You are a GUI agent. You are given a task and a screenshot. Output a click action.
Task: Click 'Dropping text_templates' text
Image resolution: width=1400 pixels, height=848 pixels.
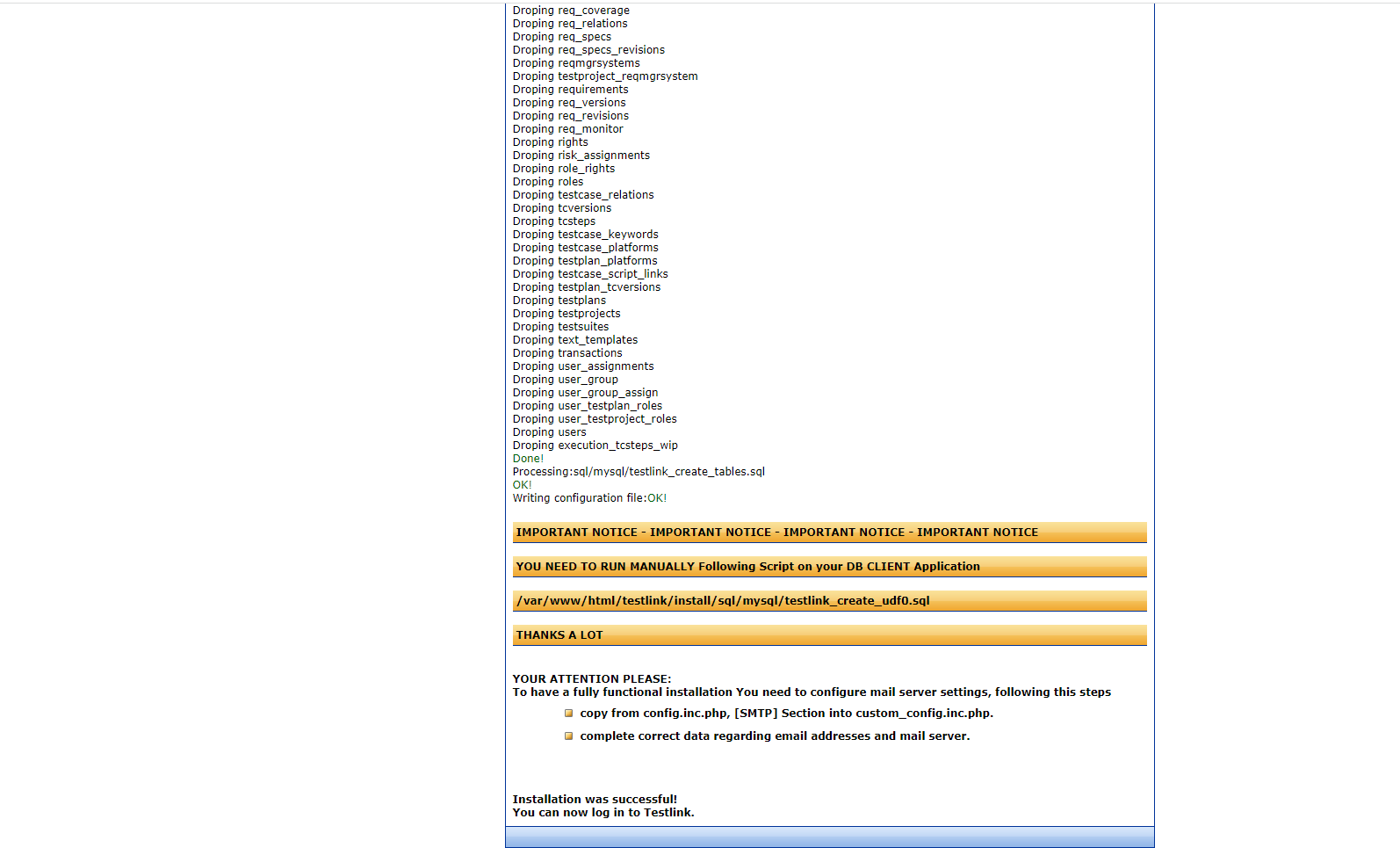[x=575, y=340]
